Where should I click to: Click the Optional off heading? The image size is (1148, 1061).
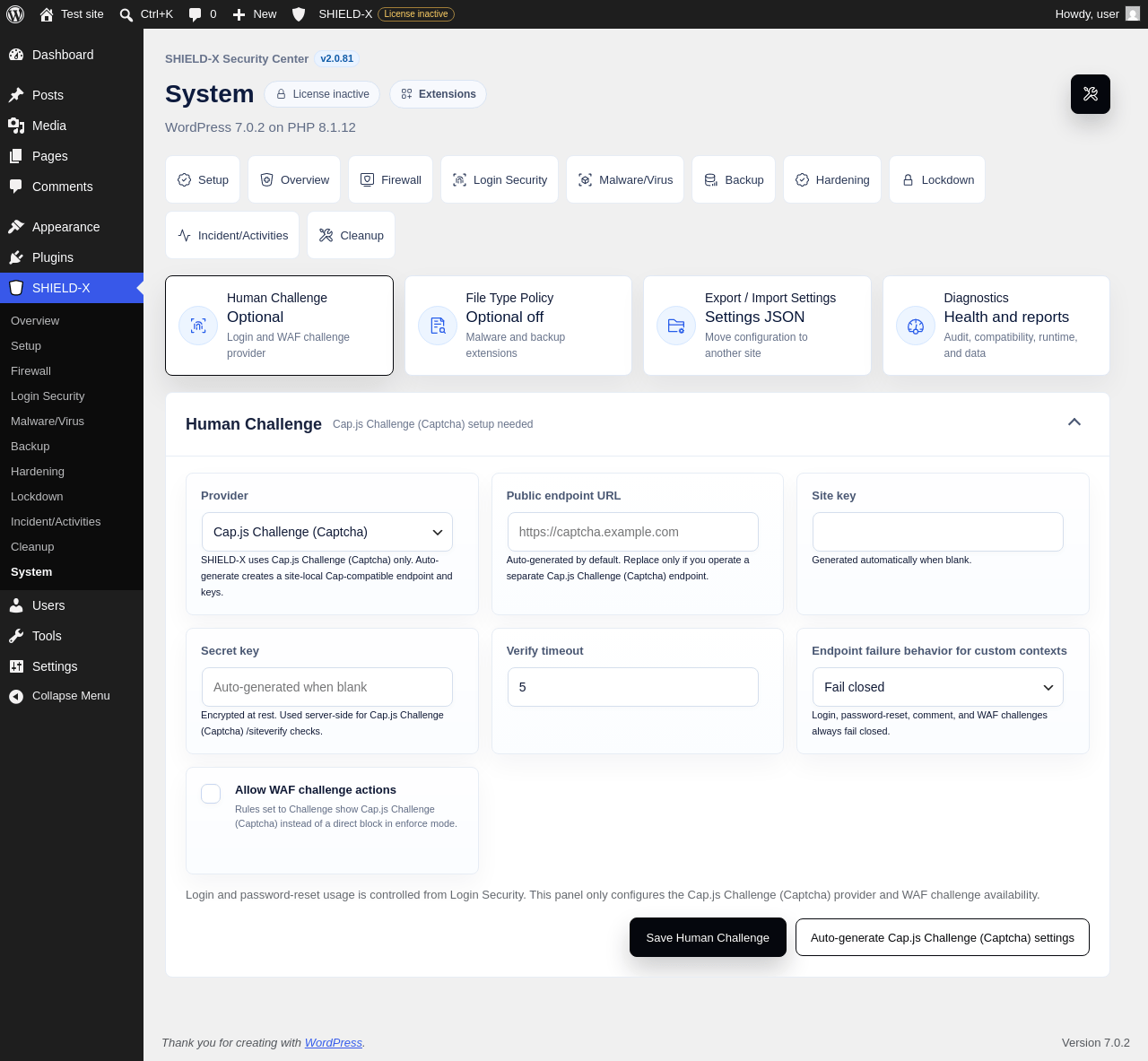505,317
